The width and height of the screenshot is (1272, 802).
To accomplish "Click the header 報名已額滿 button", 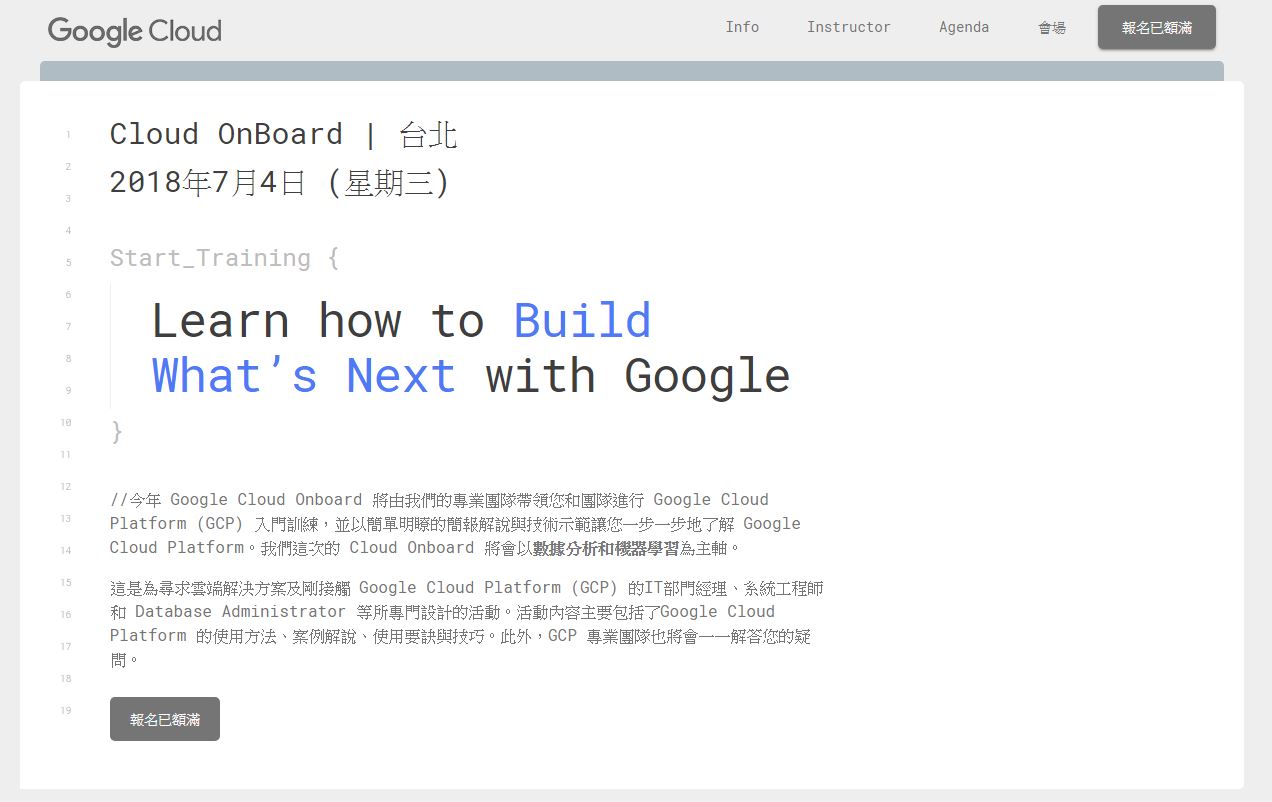I will (1157, 27).
